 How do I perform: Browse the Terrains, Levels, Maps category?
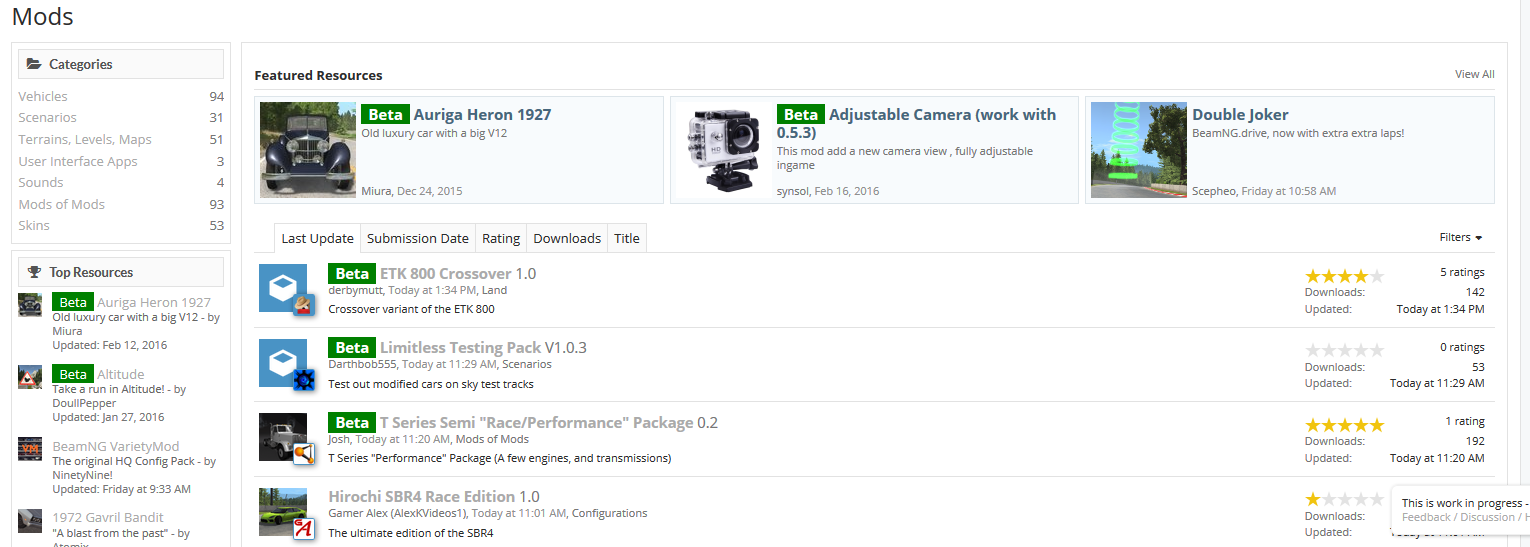coord(85,140)
